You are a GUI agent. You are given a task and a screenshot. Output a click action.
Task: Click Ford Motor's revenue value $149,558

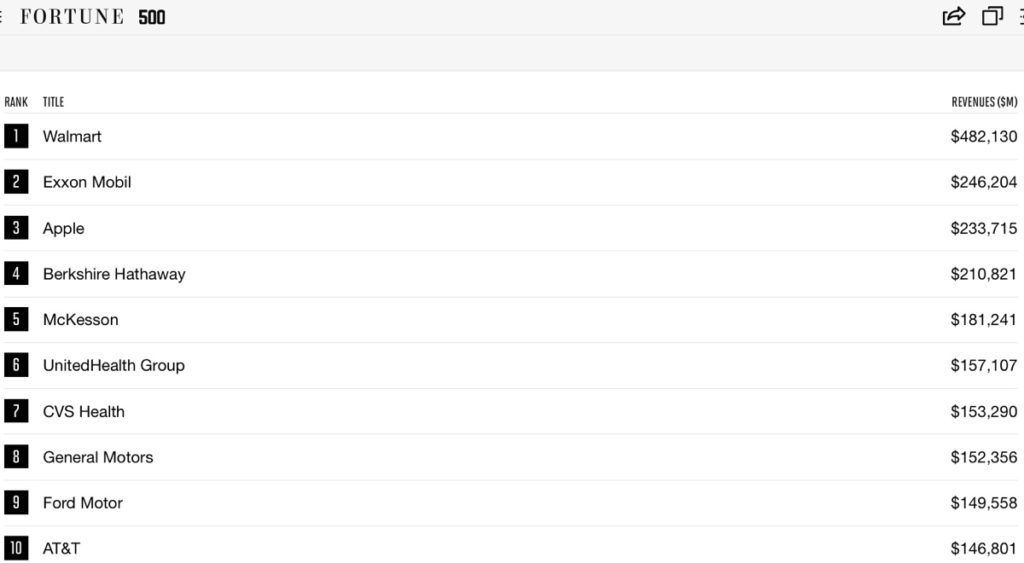coord(984,503)
